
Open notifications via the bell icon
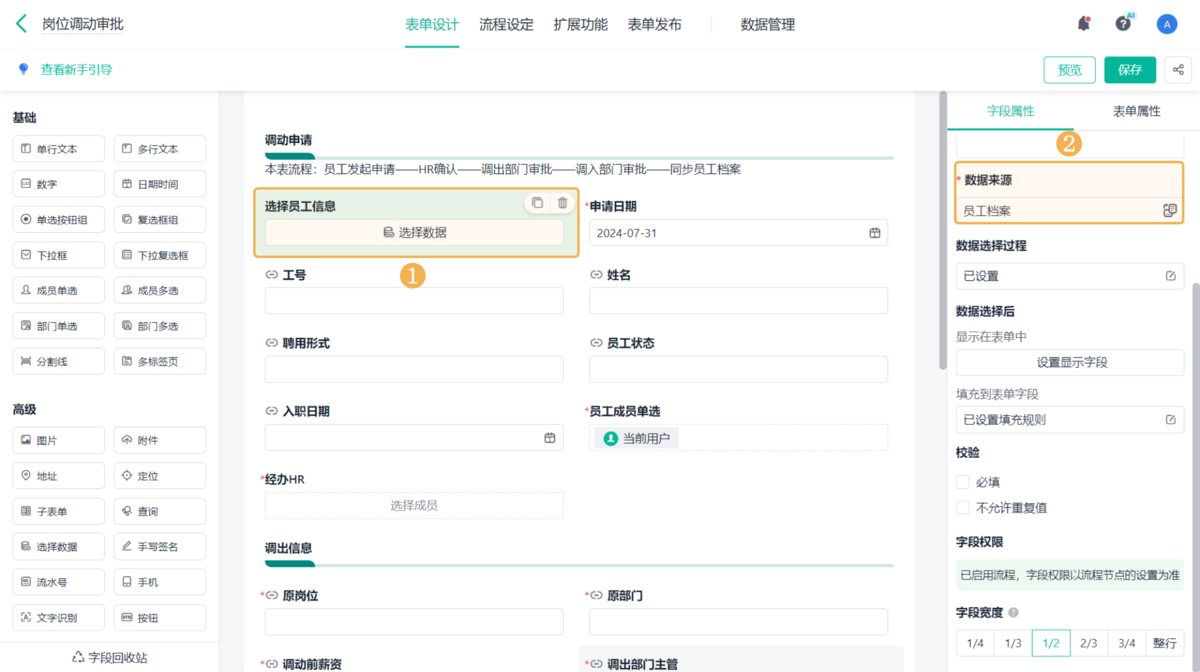click(1084, 23)
